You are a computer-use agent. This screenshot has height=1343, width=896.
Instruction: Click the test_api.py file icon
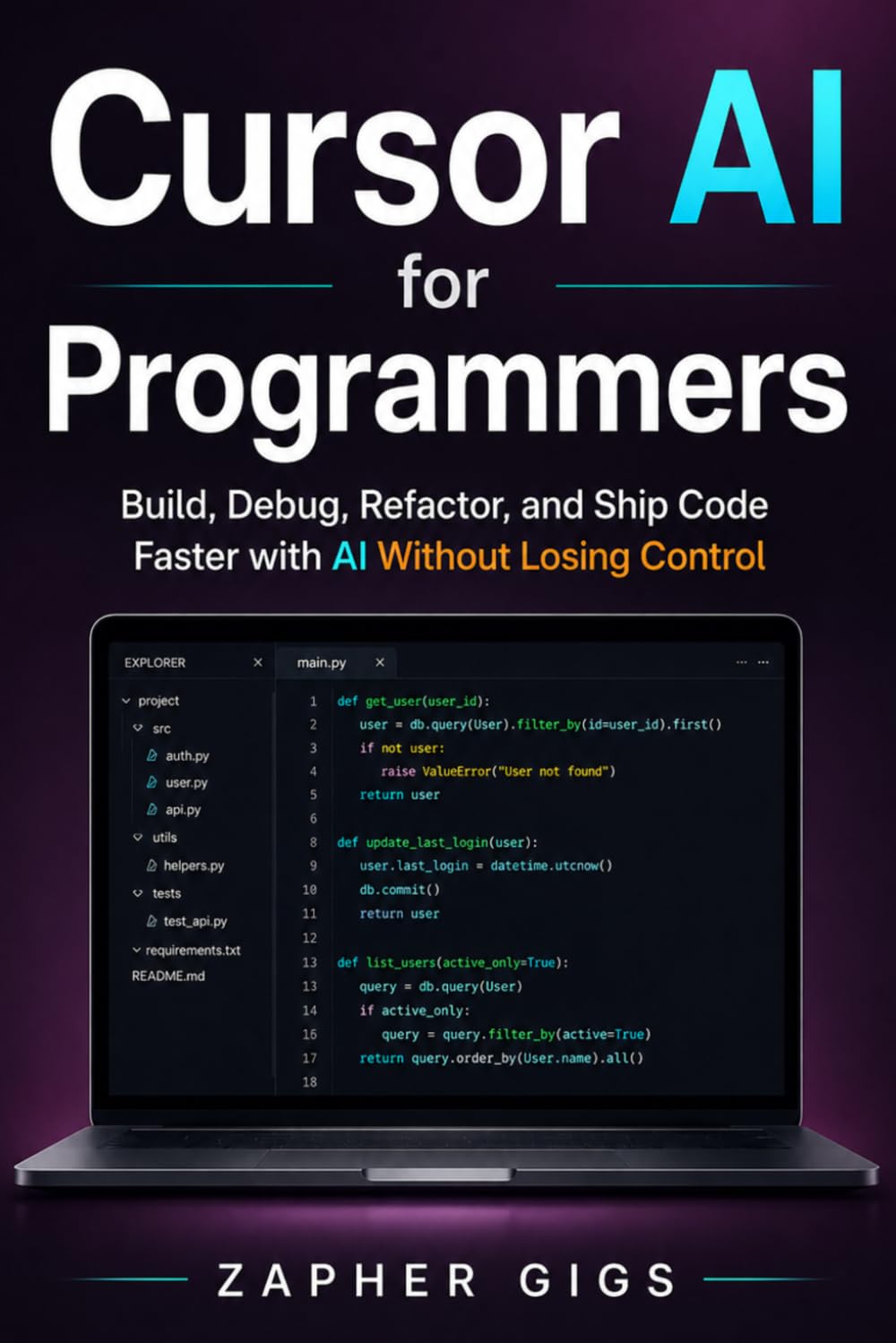click(152, 921)
